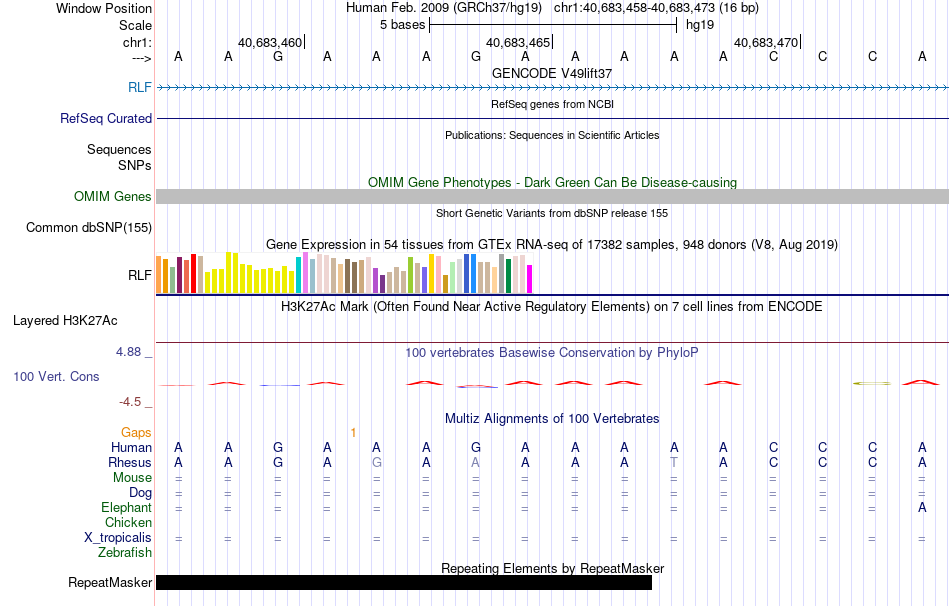Click the '5 bases' scale bar label
This screenshot has height=606, width=950.
402,25
